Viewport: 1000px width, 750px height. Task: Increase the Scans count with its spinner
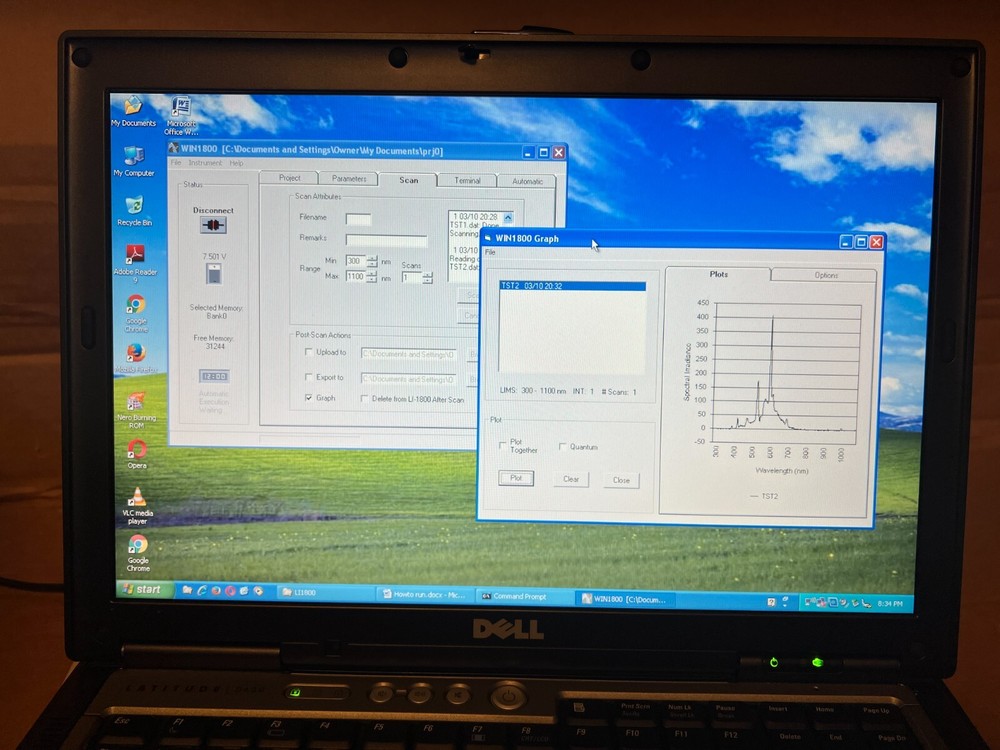(x=427, y=274)
